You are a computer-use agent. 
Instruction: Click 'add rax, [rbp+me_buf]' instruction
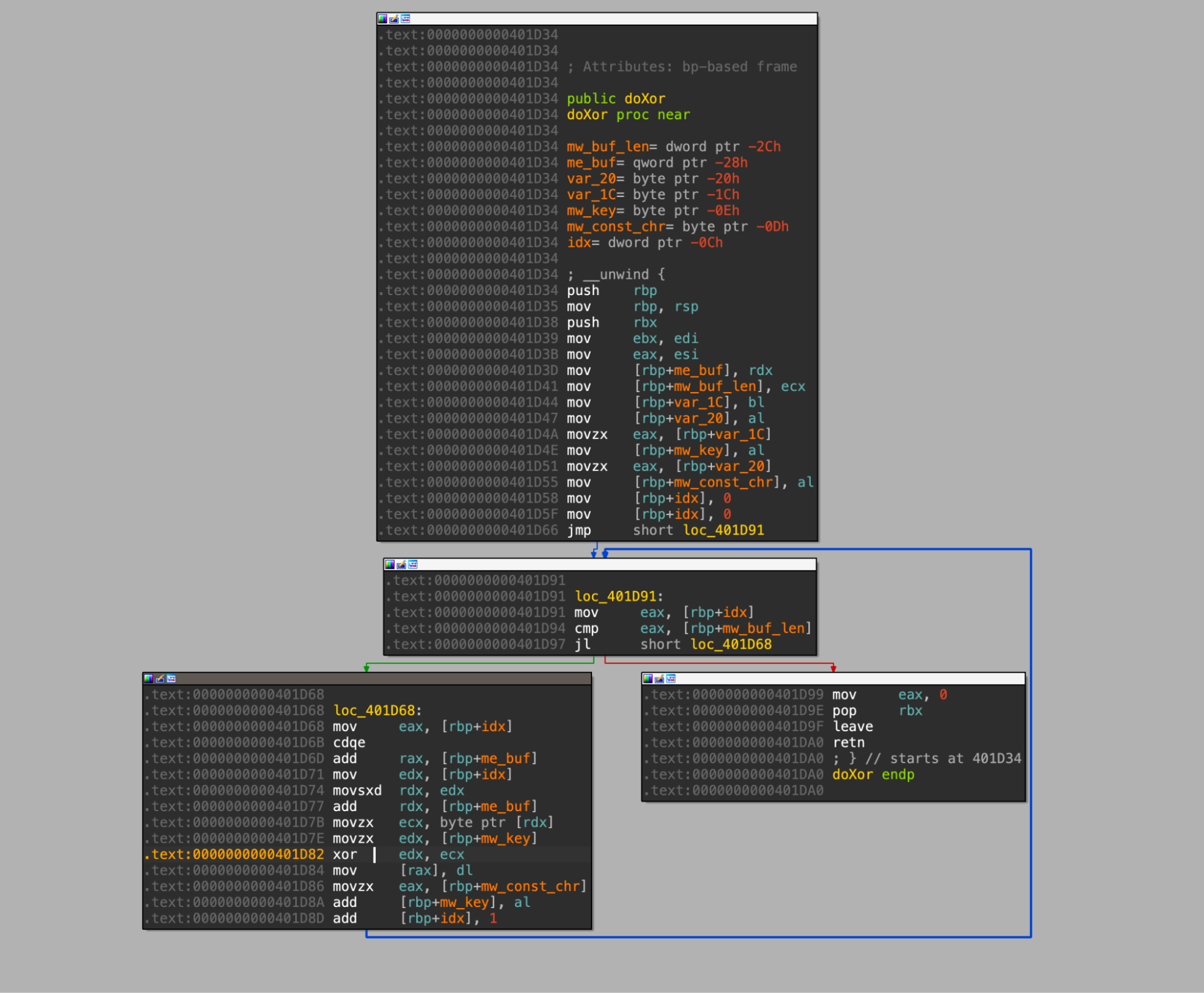tap(435, 758)
